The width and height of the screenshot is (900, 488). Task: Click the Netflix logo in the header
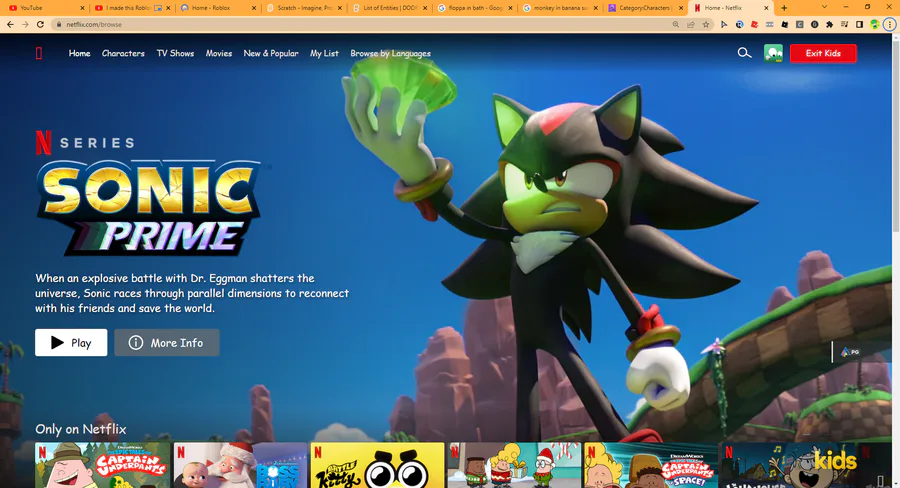coord(39,53)
